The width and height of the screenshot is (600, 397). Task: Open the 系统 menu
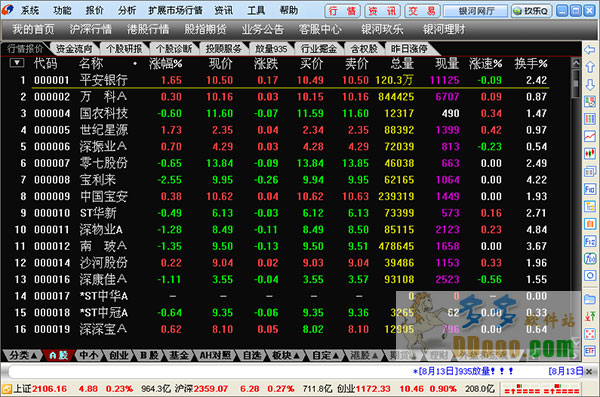click(x=29, y=10)
